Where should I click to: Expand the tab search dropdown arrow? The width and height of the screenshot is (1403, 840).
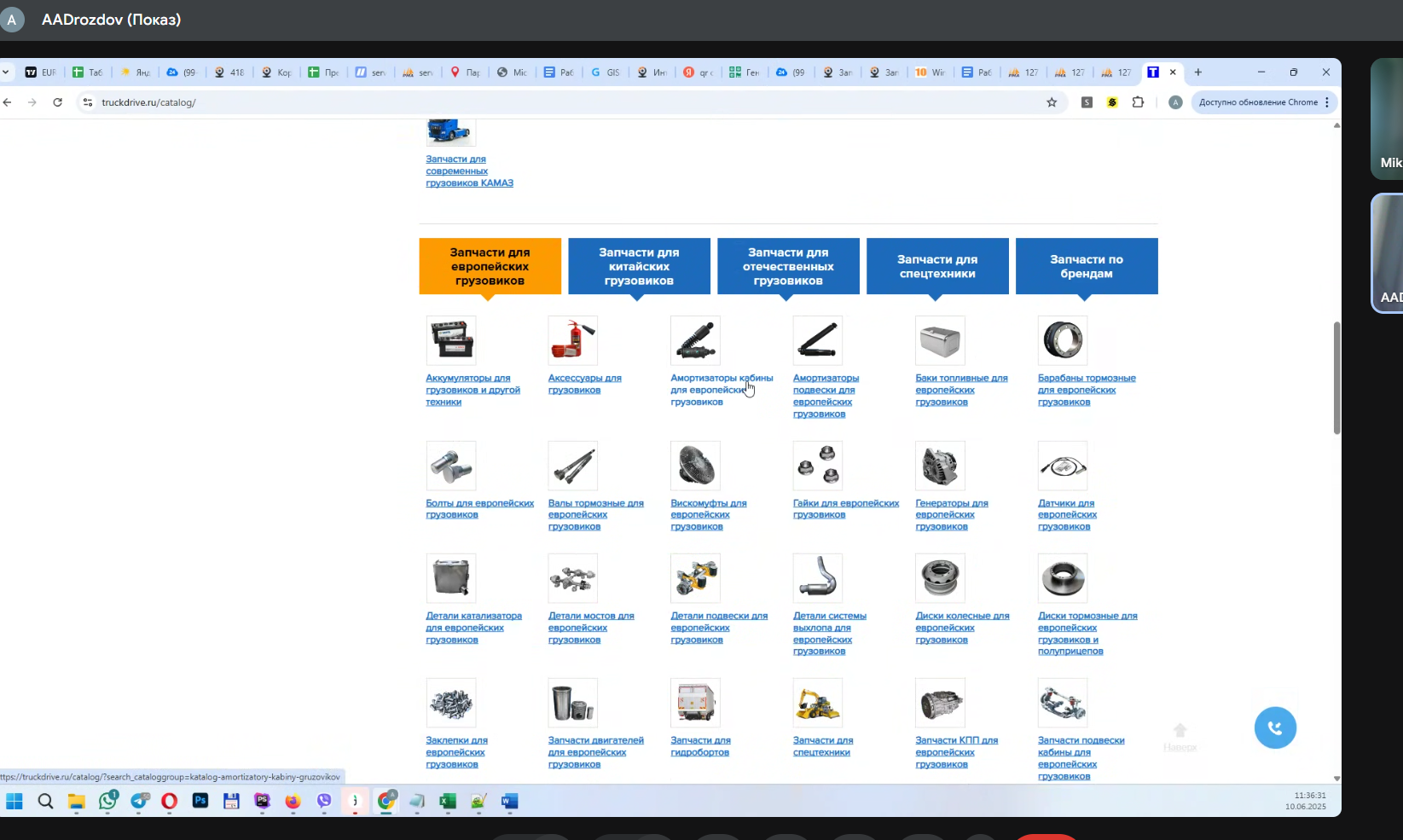click(x=6, y=72)
